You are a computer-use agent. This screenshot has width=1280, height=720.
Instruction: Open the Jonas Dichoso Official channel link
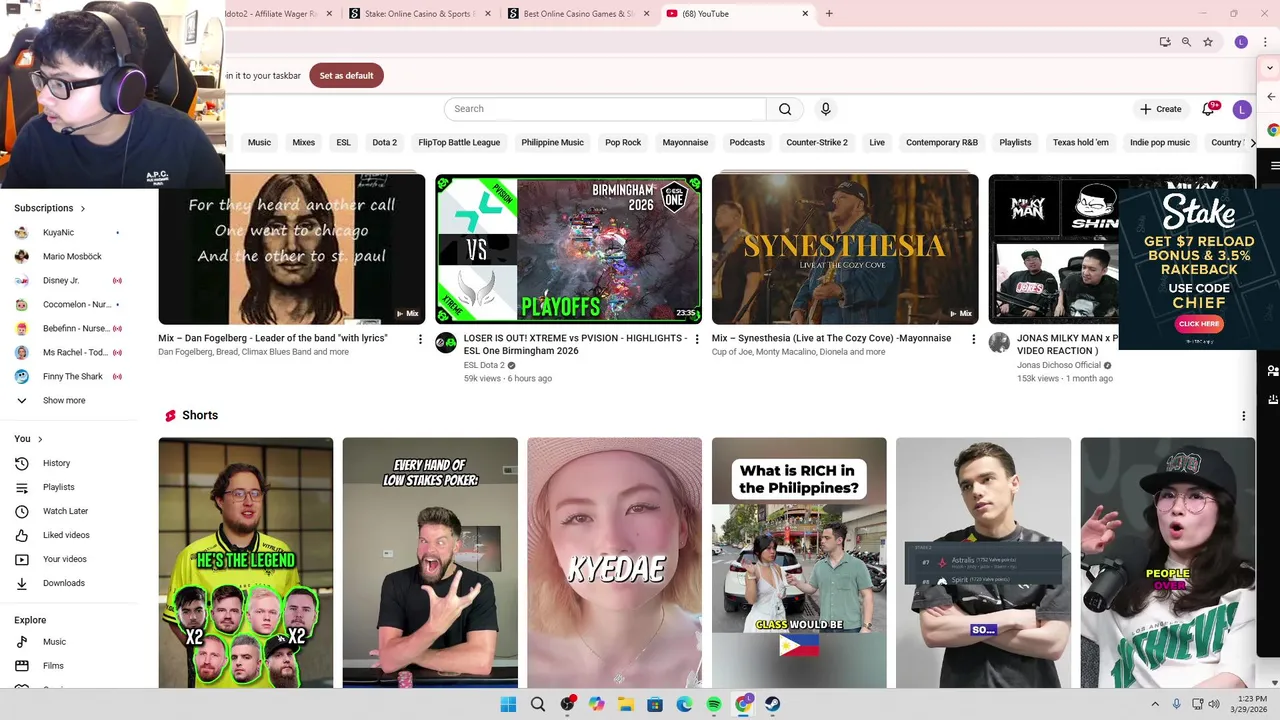[1058, 365]
